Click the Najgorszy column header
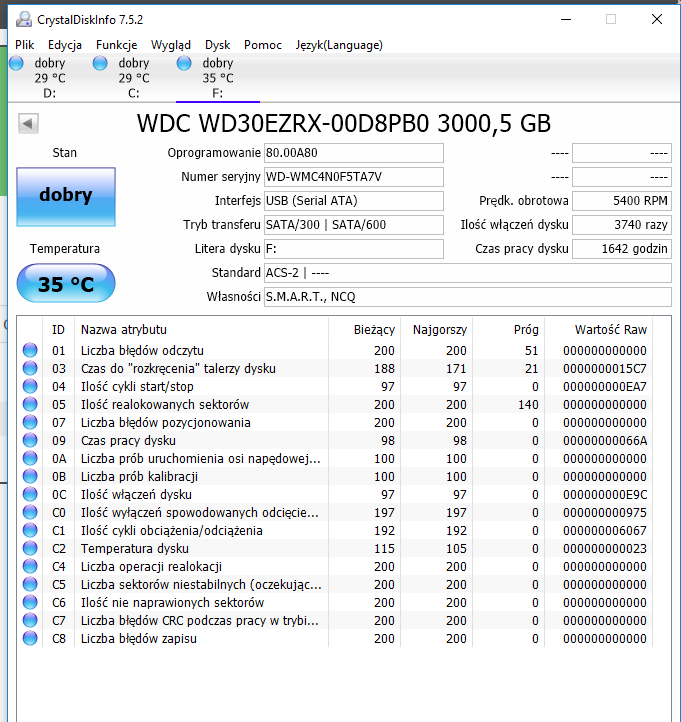The width and height of the screenshot is (681, 722). (437, 330)
